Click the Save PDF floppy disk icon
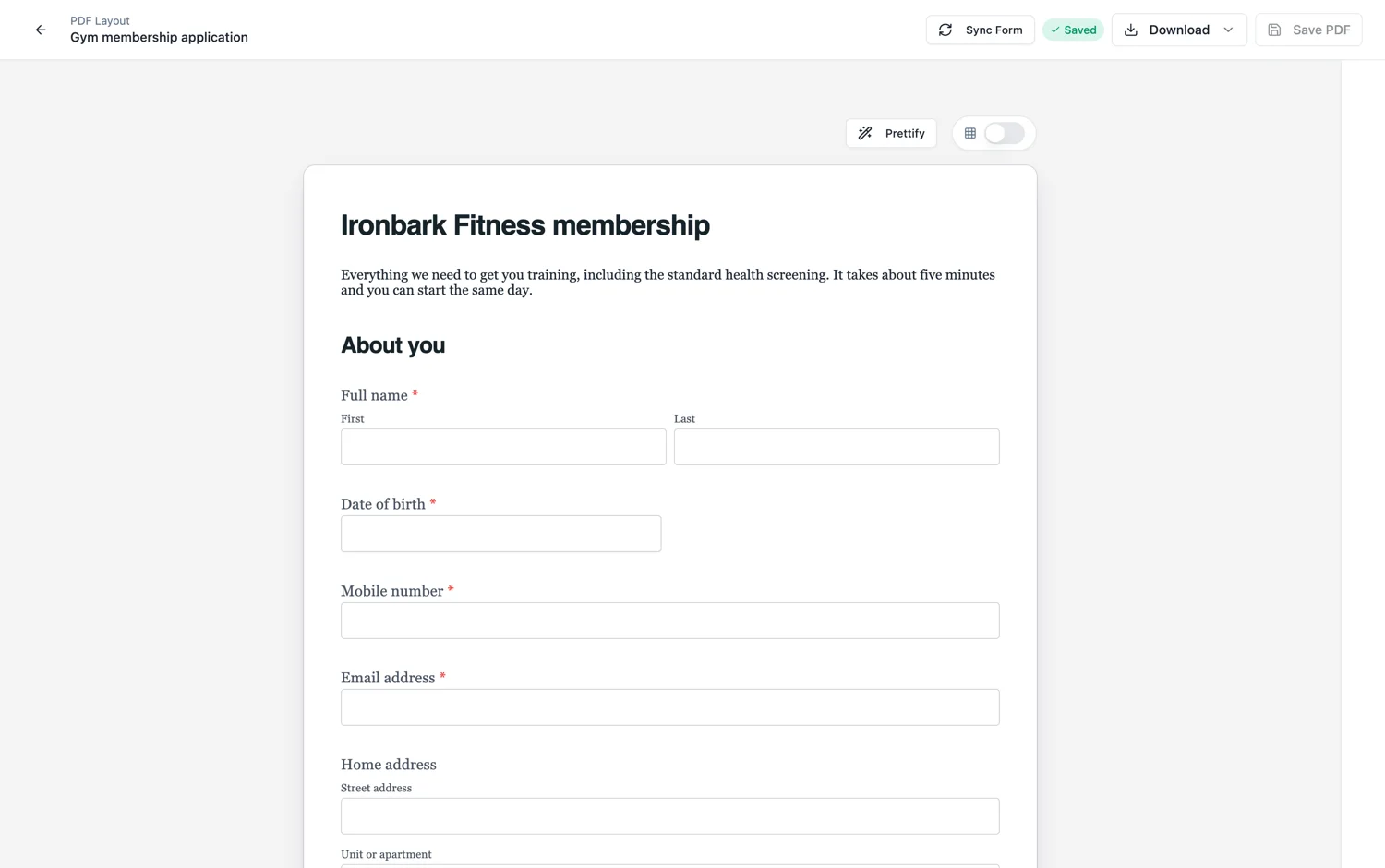The width and height of the screenshot is (1385, 868). [1274, 30]
